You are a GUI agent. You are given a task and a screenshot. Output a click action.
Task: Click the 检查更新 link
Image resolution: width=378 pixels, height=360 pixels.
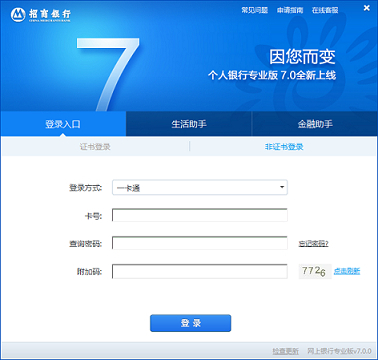(x=286, y=351)
